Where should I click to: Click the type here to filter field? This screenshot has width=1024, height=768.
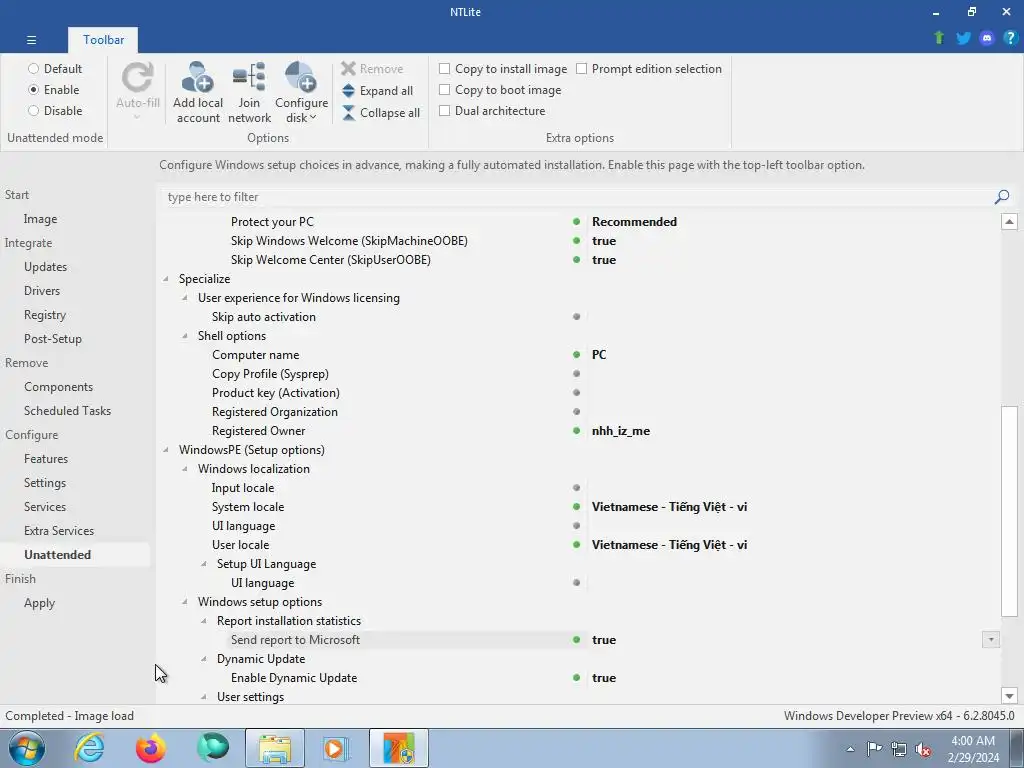578,197
